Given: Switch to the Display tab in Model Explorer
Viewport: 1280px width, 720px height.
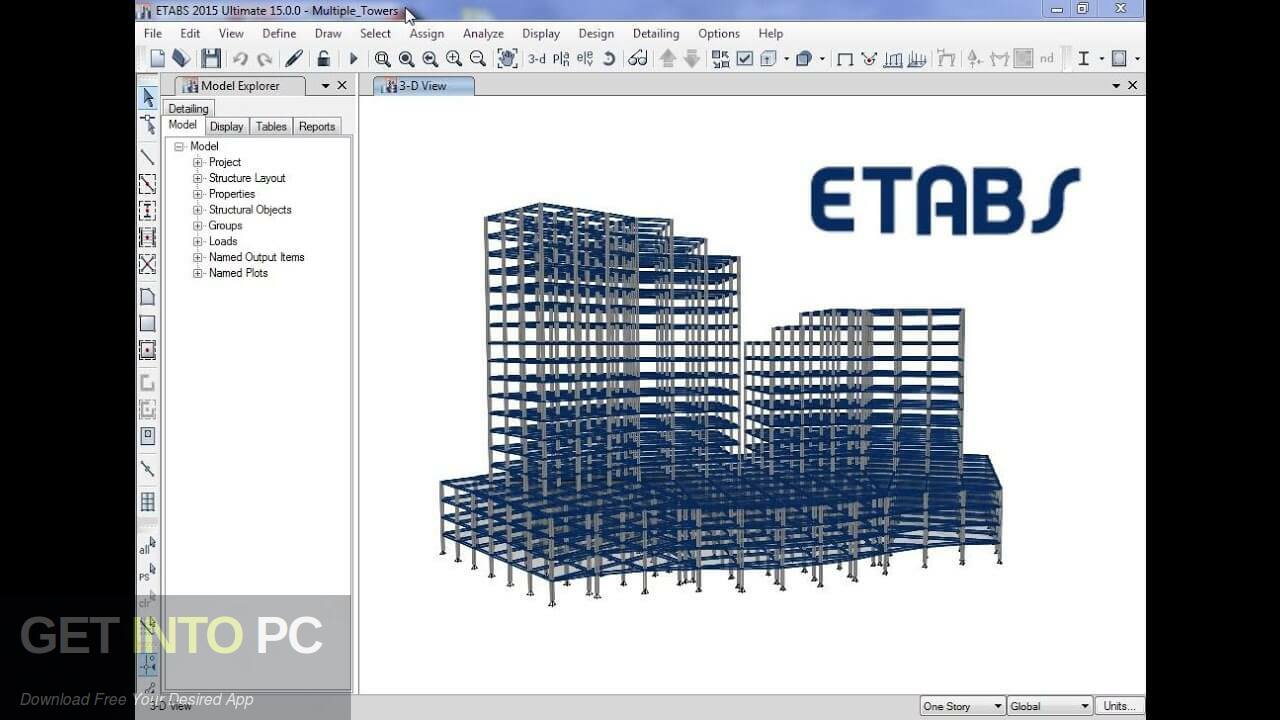Looking at the screenshot, I should (226, 126).
